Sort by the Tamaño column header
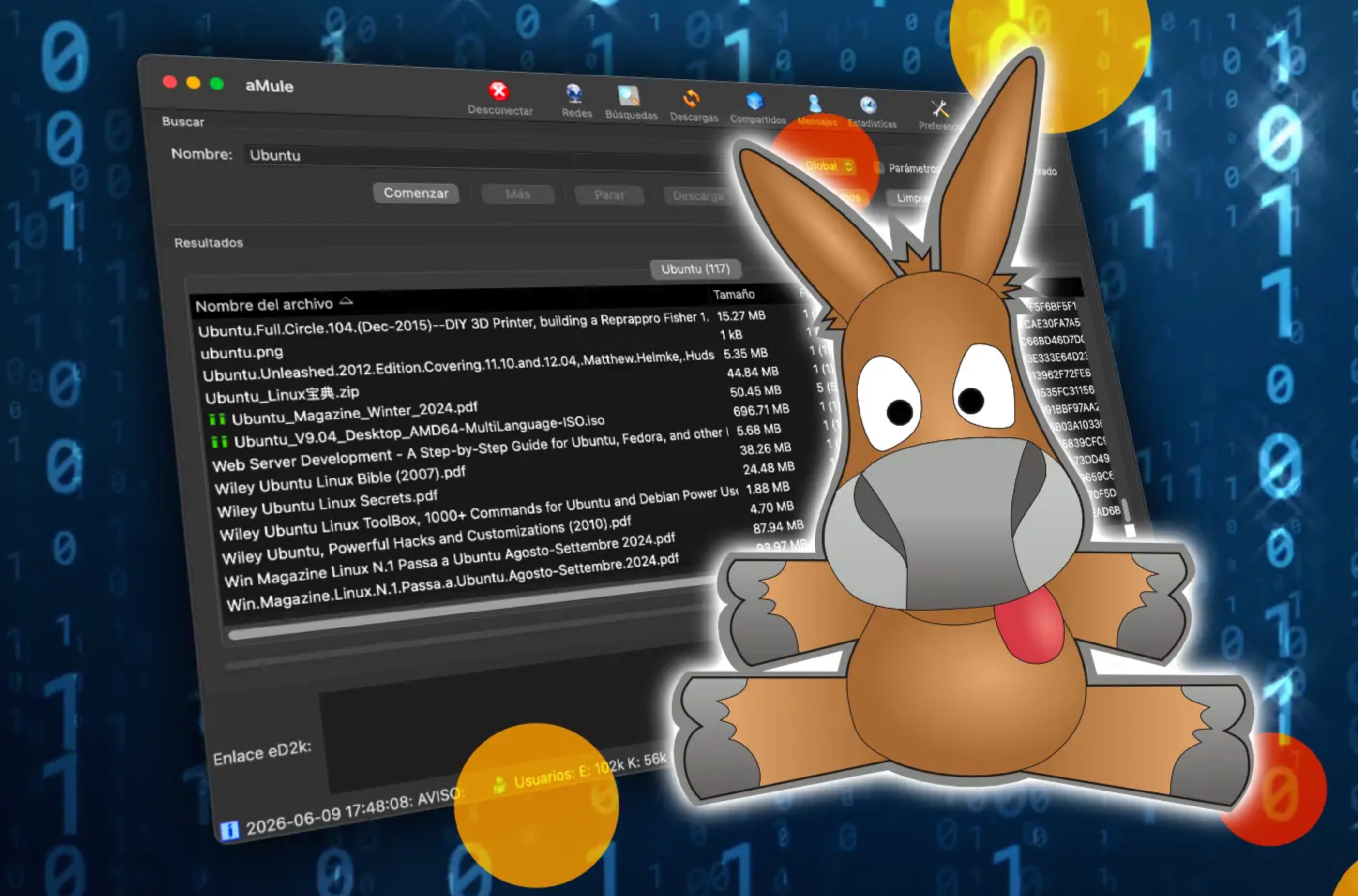The height and width of the screenshot is (896, 1358). [x=734, y=294]
